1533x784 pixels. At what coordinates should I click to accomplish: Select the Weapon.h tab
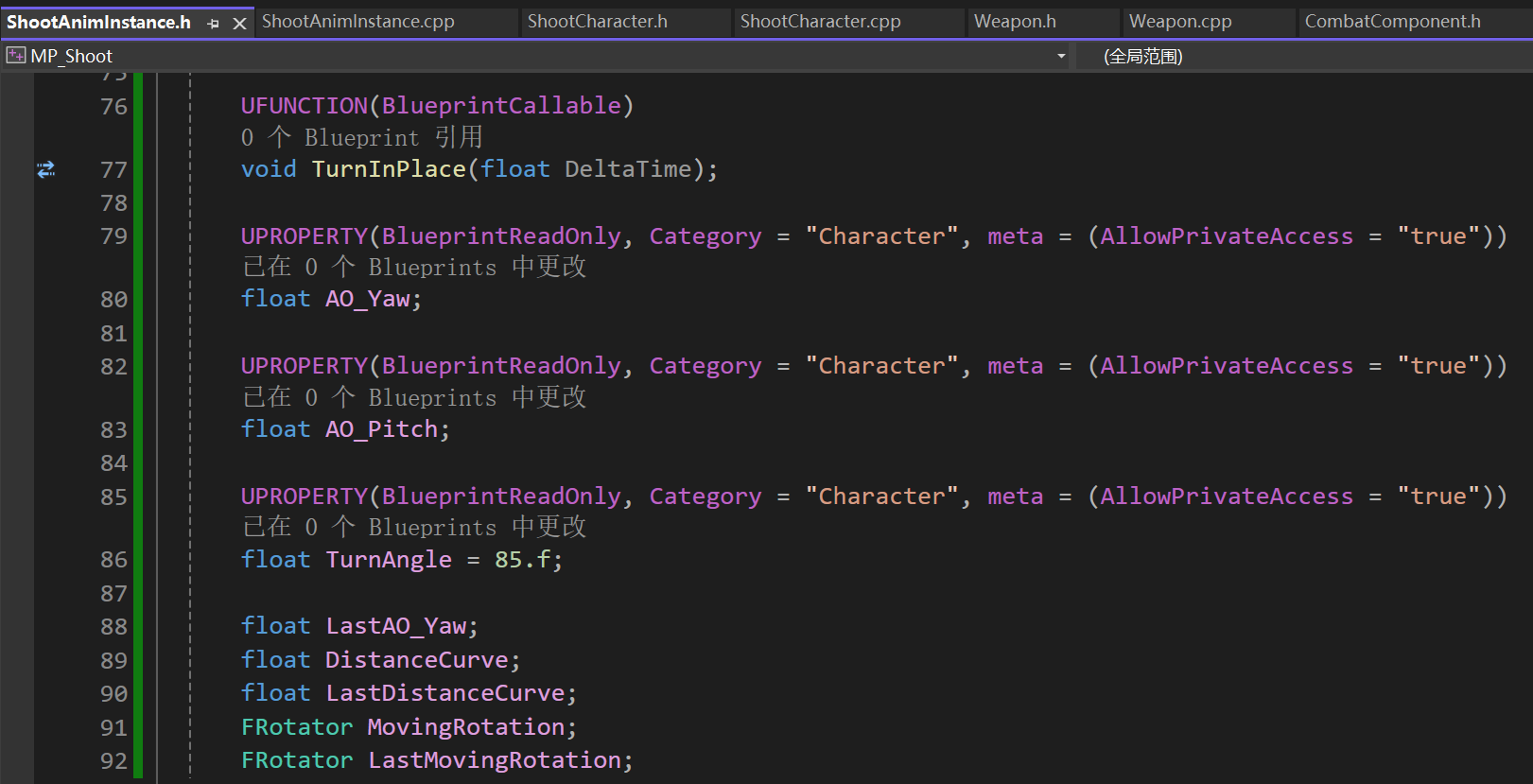coord(1015,21)
